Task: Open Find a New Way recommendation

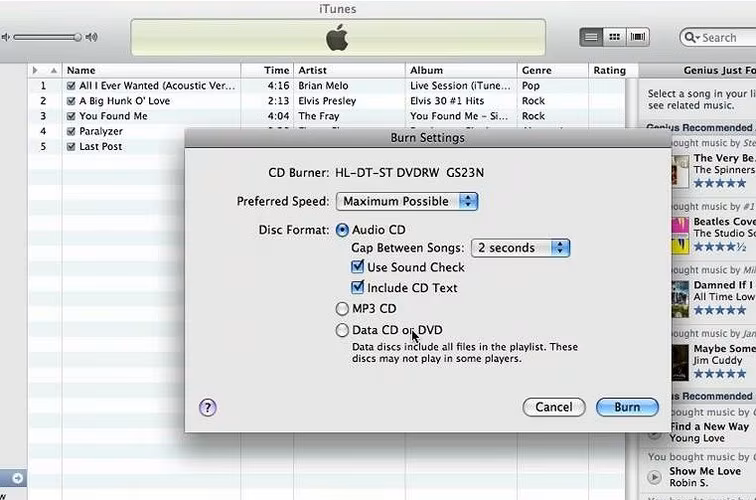Action: point(709,427)
